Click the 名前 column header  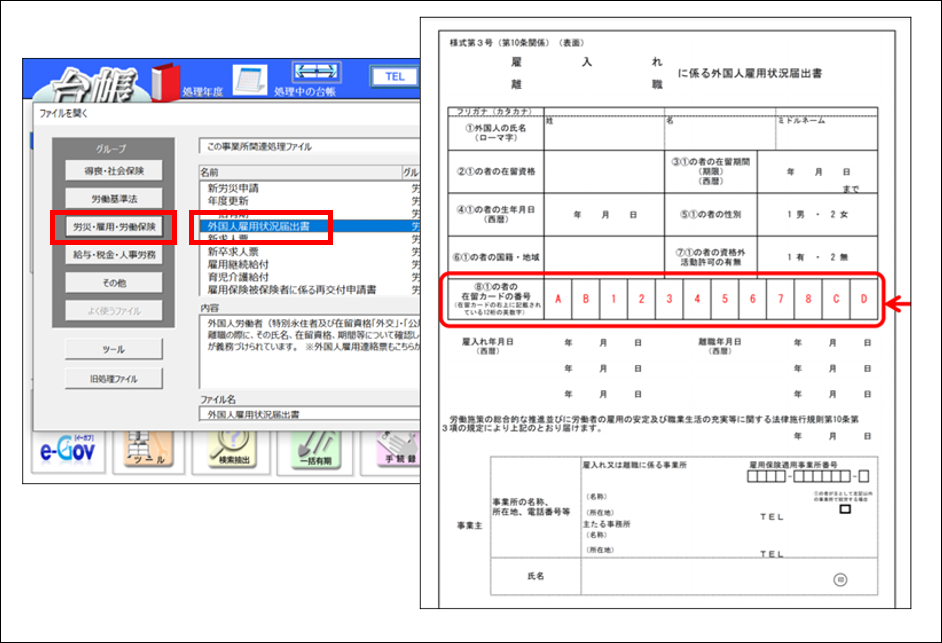(300, 172)
